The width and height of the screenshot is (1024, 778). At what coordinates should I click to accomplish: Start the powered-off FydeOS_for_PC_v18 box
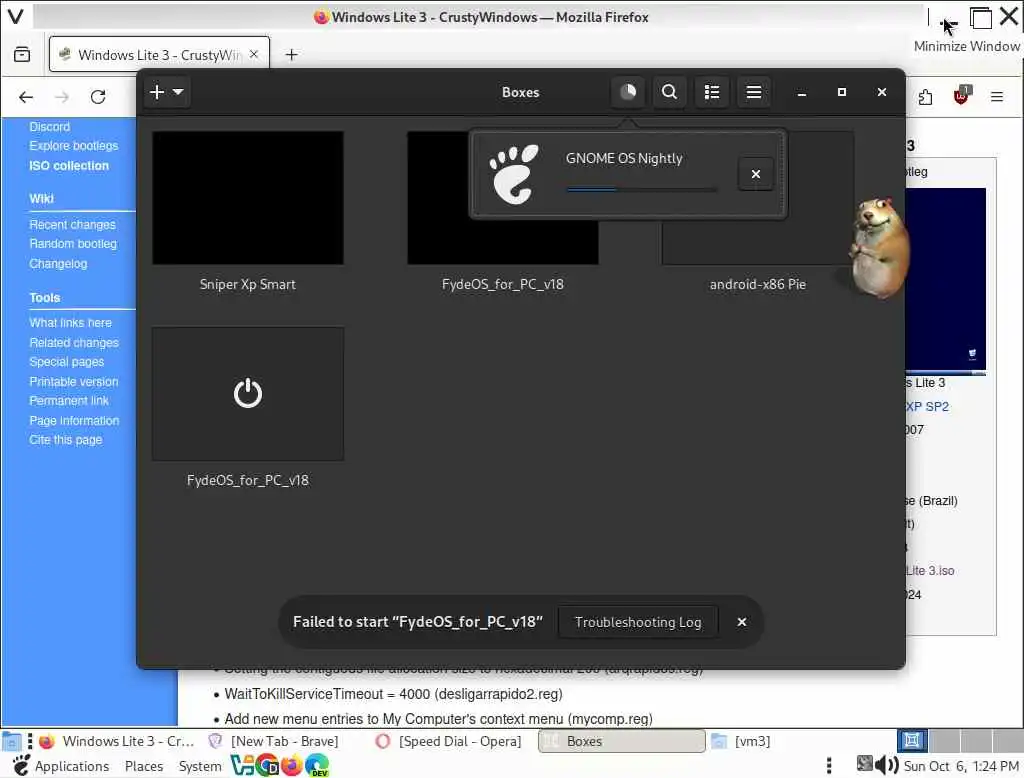[248, 394]
